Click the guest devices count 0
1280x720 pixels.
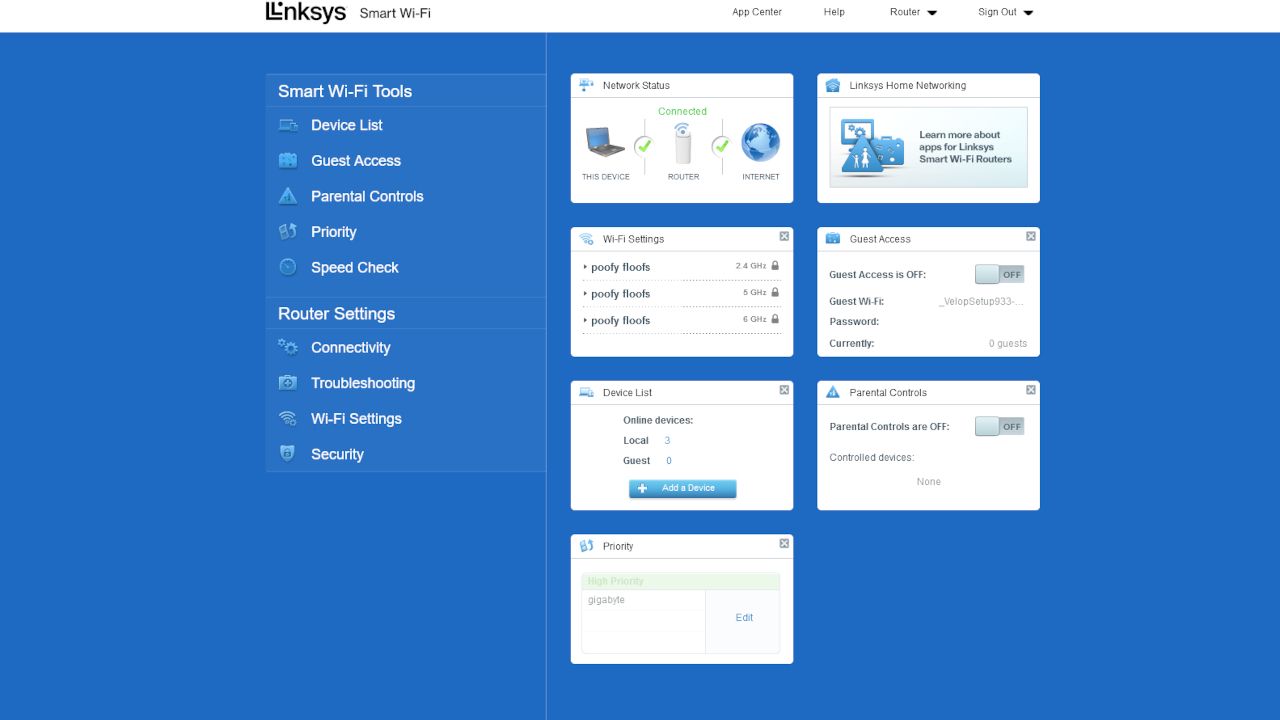click(669, 461)
